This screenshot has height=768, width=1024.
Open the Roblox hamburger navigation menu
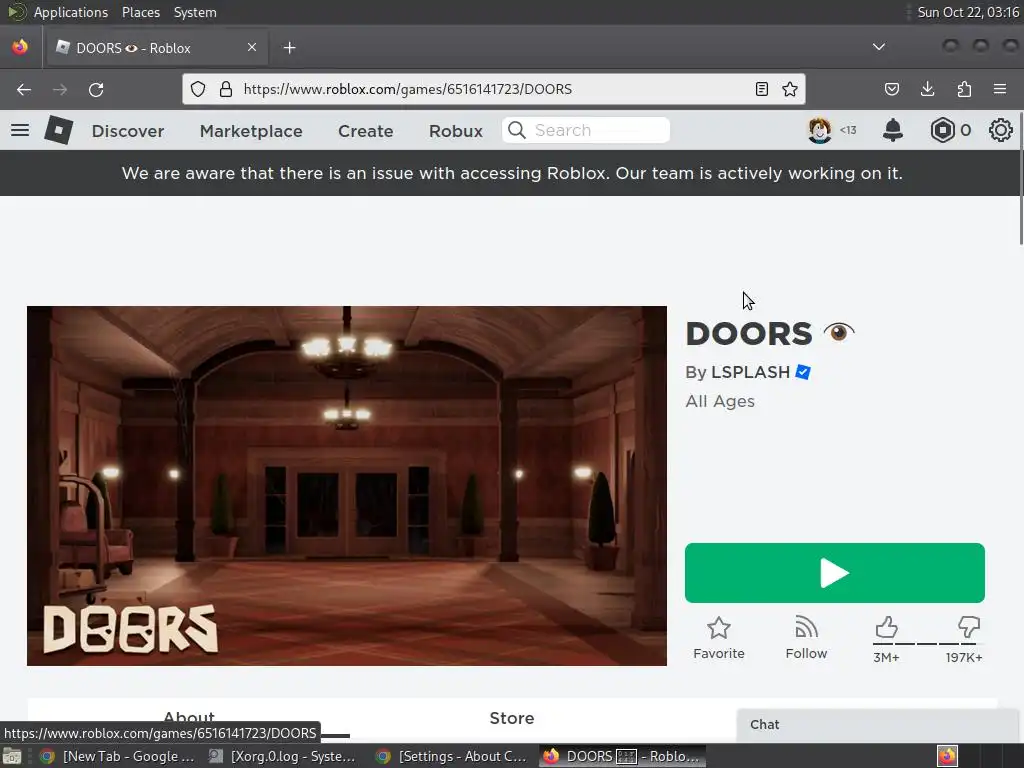coord(20,130)
